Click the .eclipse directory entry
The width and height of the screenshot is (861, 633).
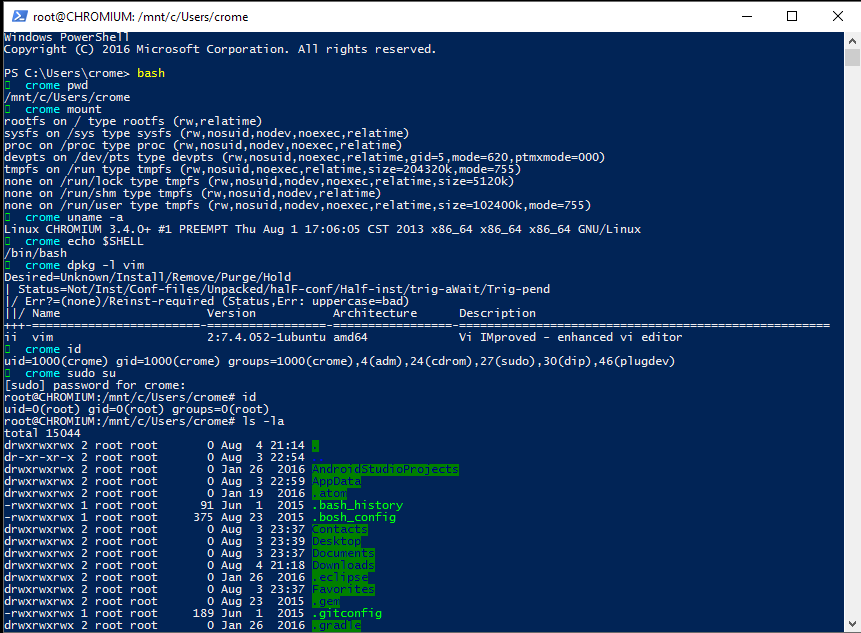340,578
